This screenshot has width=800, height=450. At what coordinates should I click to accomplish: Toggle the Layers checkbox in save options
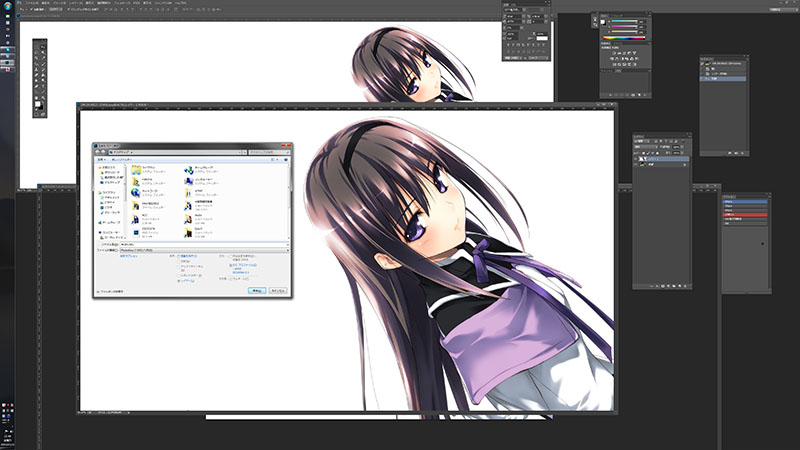[x=179, y=281]
